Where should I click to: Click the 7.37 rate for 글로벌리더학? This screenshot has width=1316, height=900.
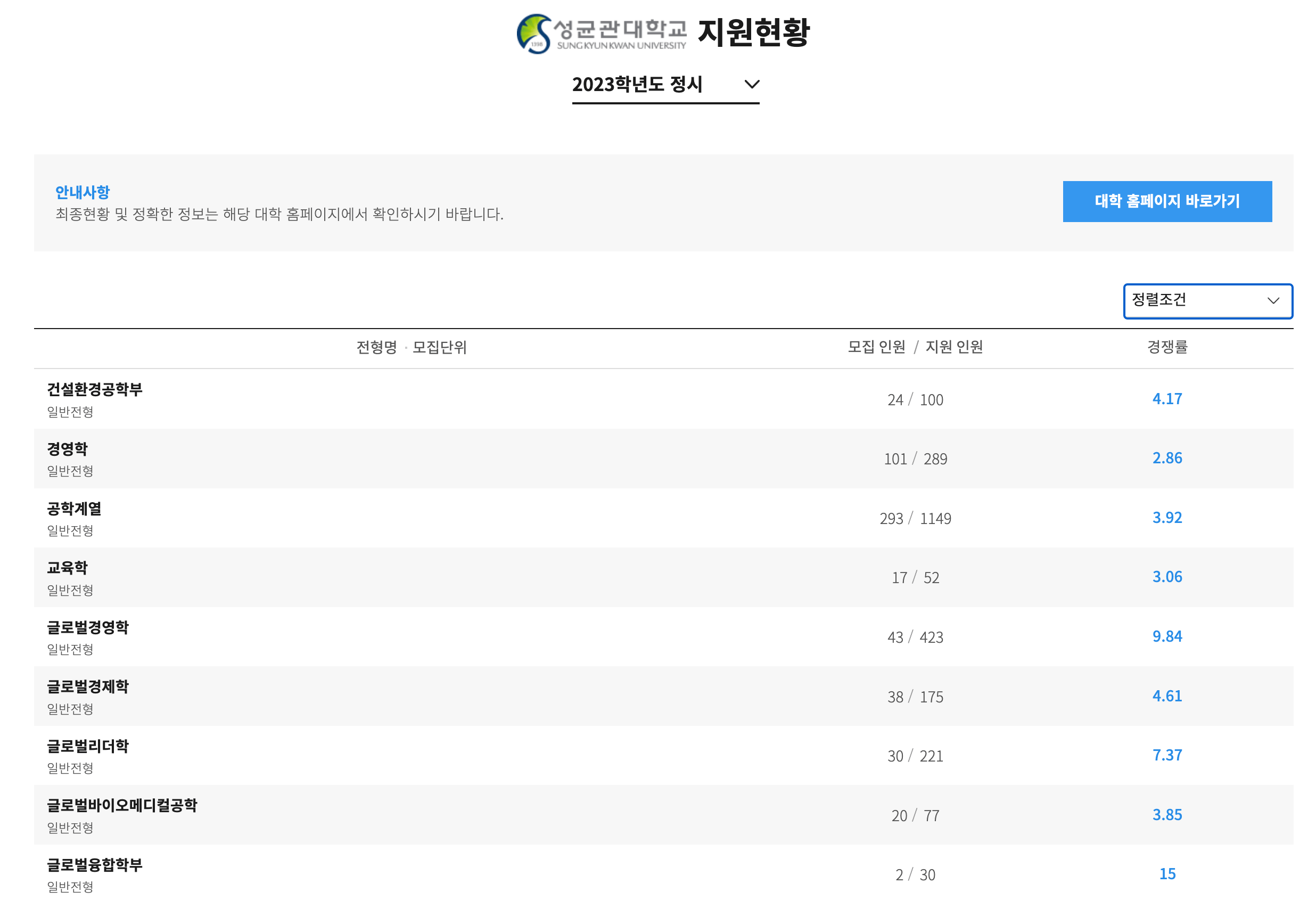[1166, 755]
